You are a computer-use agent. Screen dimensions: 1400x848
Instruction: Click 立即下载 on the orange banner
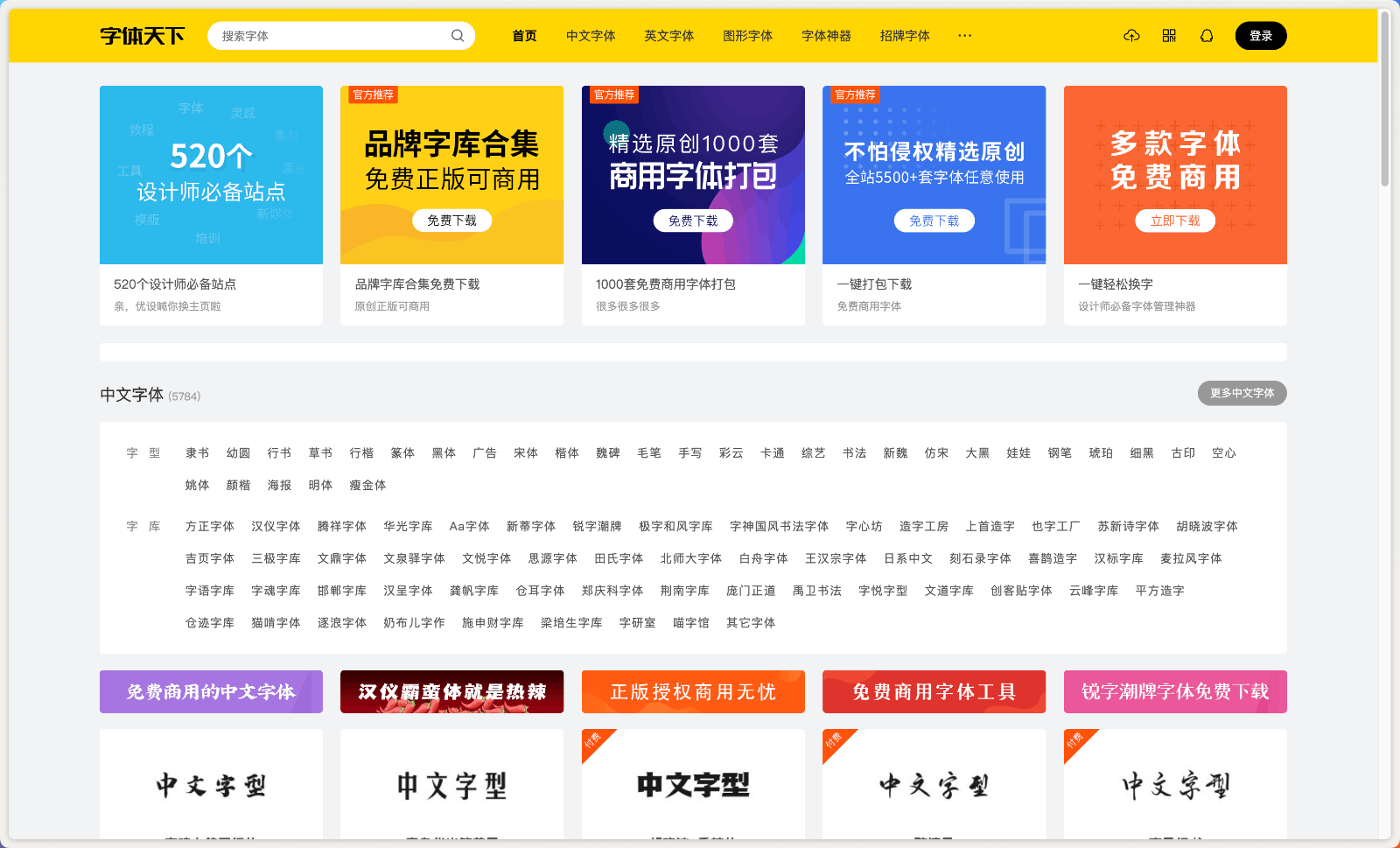(1175, 221)
